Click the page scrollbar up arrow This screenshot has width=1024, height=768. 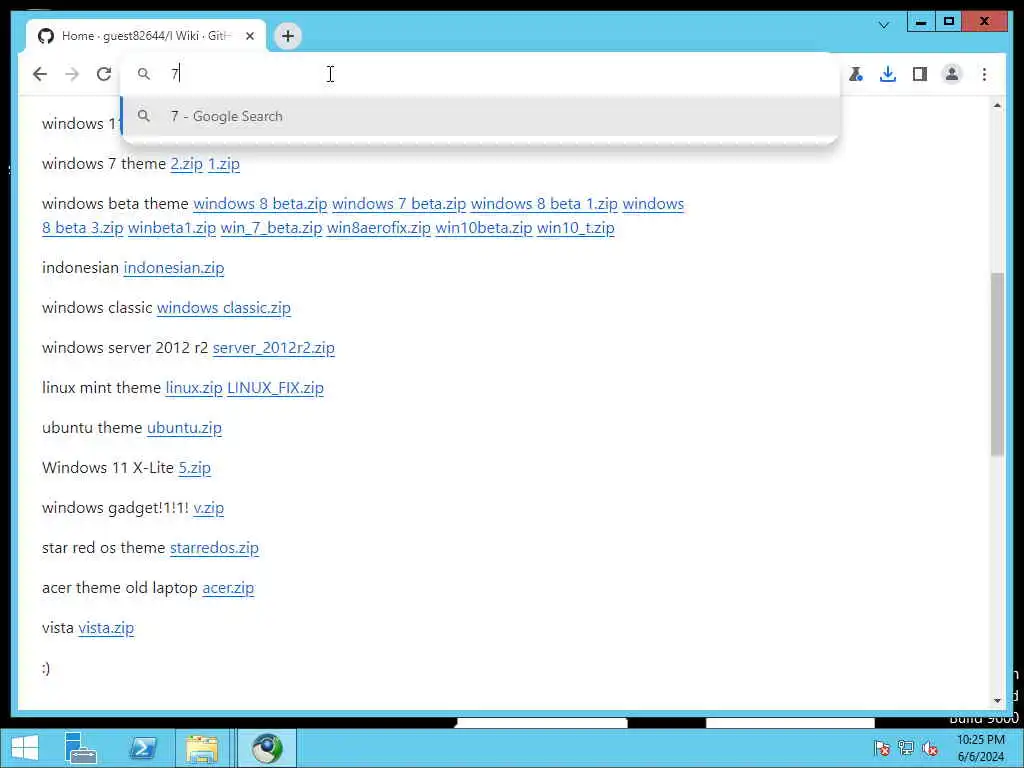click(x=997, y=105)
